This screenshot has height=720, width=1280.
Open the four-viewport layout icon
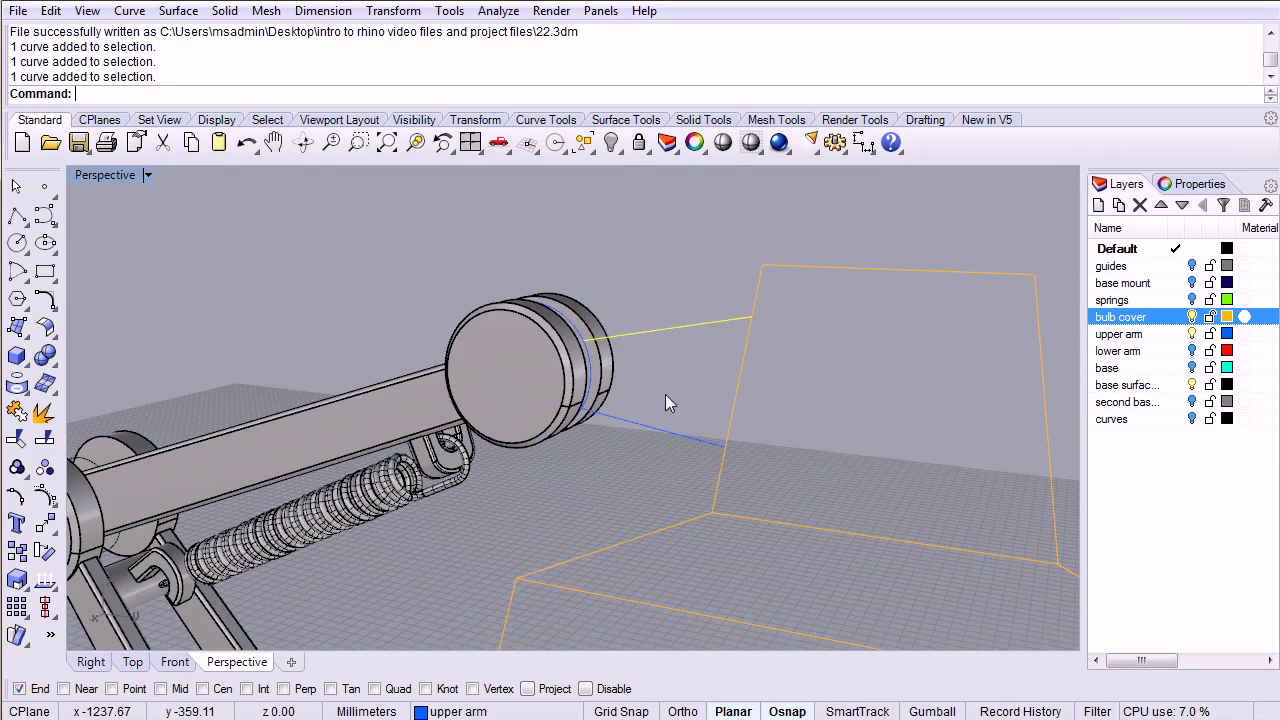(471, 143)
